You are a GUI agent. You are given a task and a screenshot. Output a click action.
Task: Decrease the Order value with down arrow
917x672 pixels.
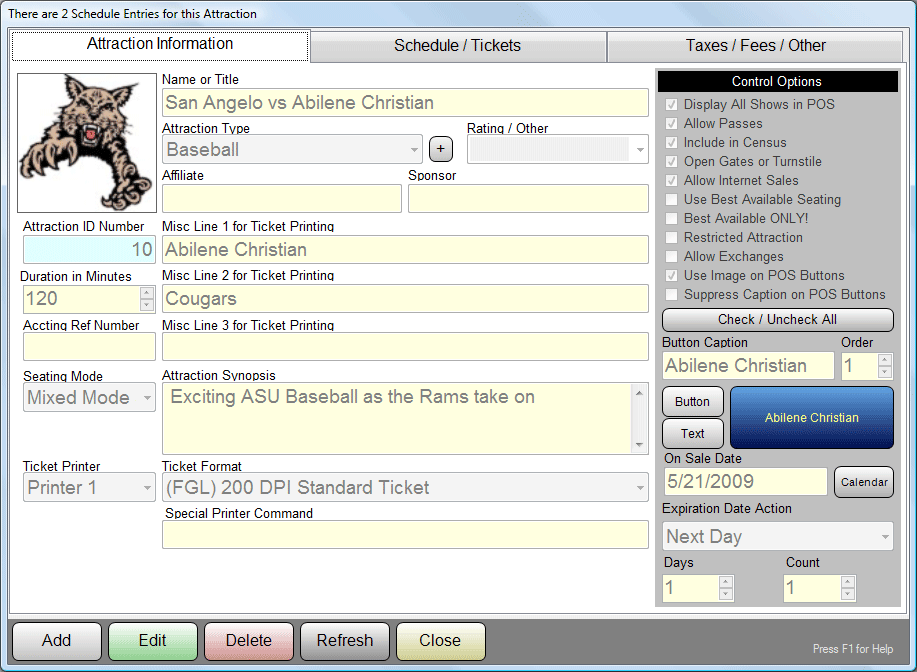(x=885, y=372)
